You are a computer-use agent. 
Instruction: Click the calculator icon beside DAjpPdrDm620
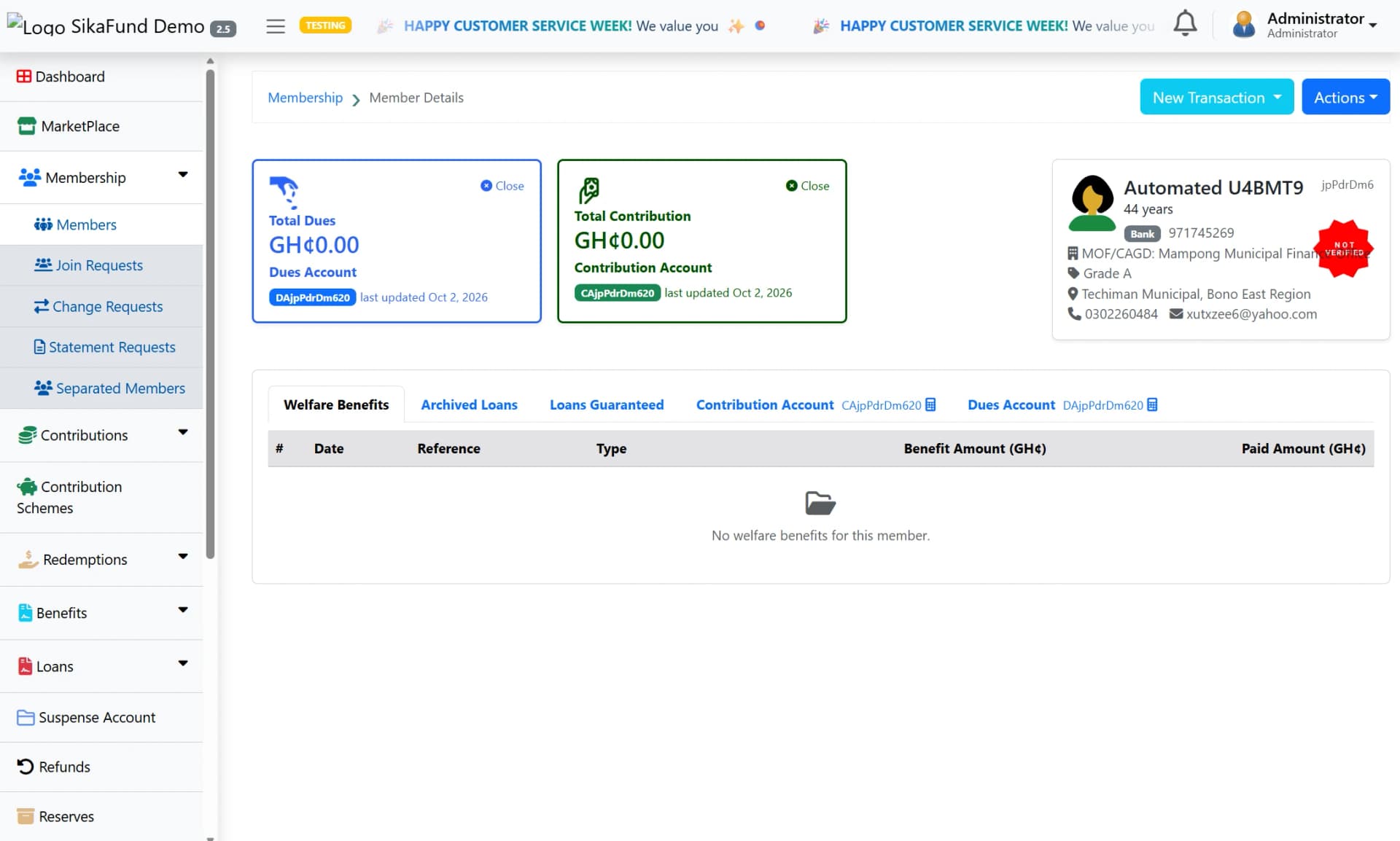pos(1152,404)
